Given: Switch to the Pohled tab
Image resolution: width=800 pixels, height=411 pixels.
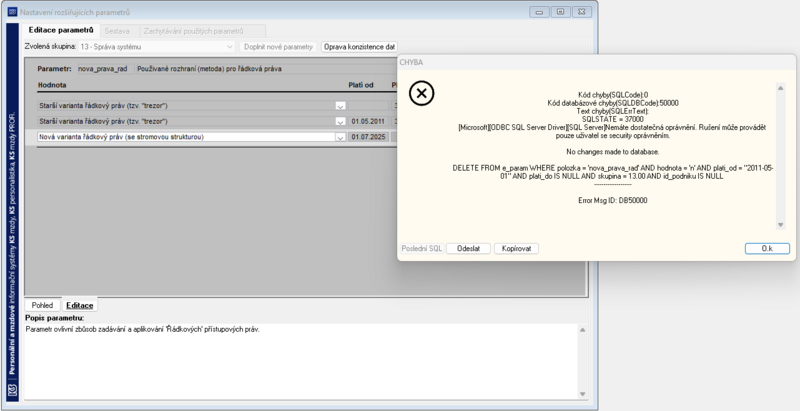Looking at the screenshot, I should click(x=42, y=305).
